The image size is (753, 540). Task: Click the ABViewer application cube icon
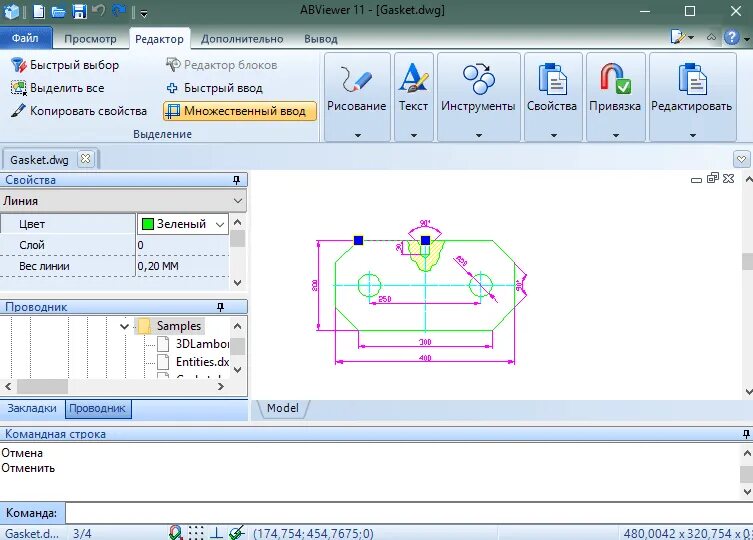11,11
